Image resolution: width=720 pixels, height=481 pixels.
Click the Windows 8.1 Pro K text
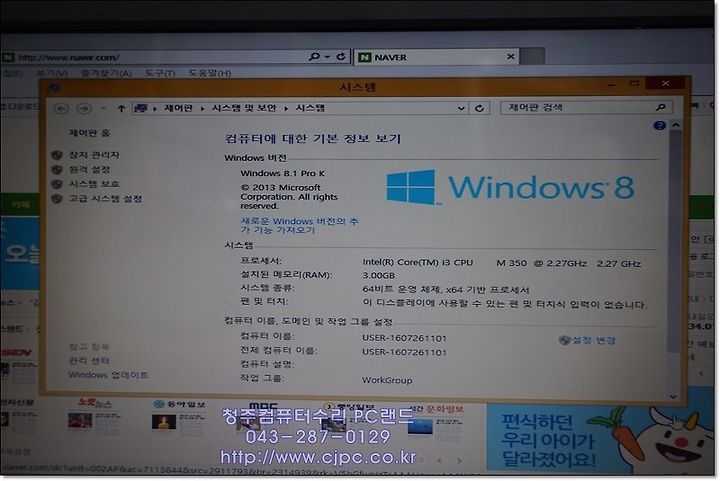click(x=283, y=173)
